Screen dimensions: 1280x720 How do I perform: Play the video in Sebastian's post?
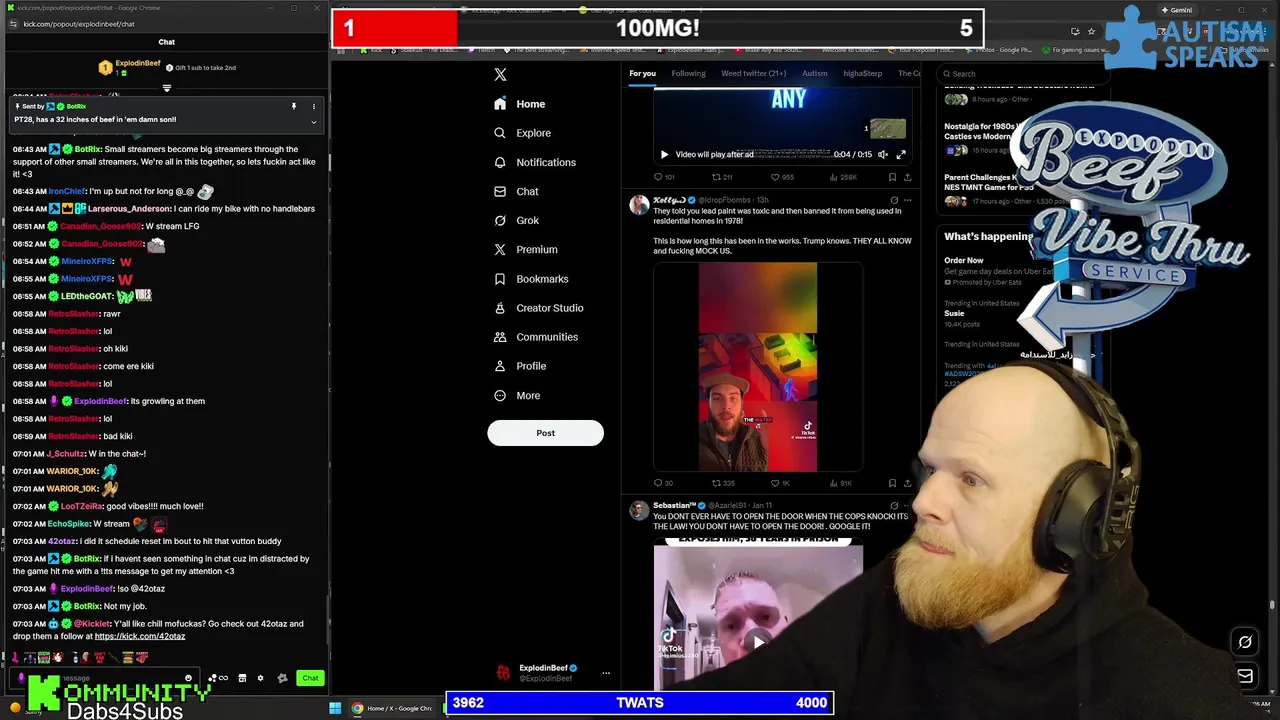point(758,641)
